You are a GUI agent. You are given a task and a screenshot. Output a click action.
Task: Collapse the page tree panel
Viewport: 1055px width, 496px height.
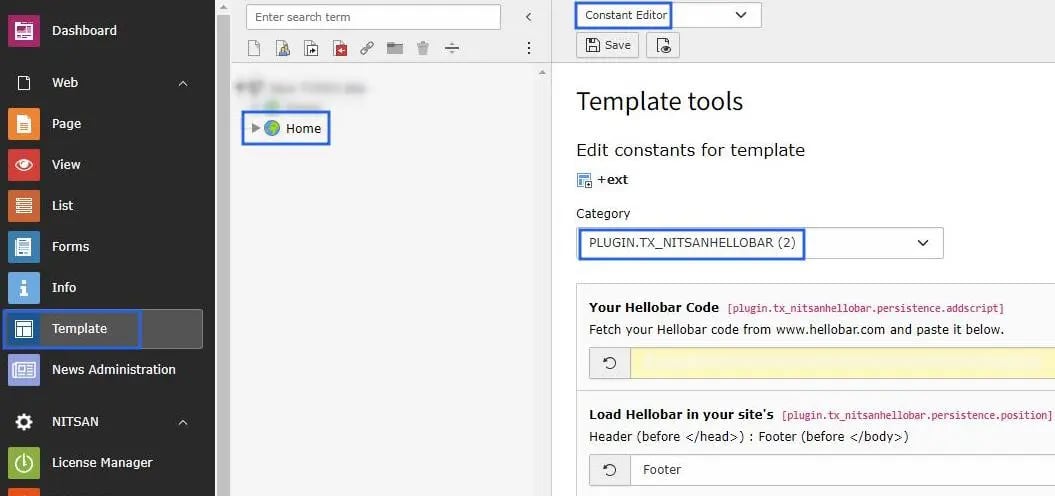528,17
